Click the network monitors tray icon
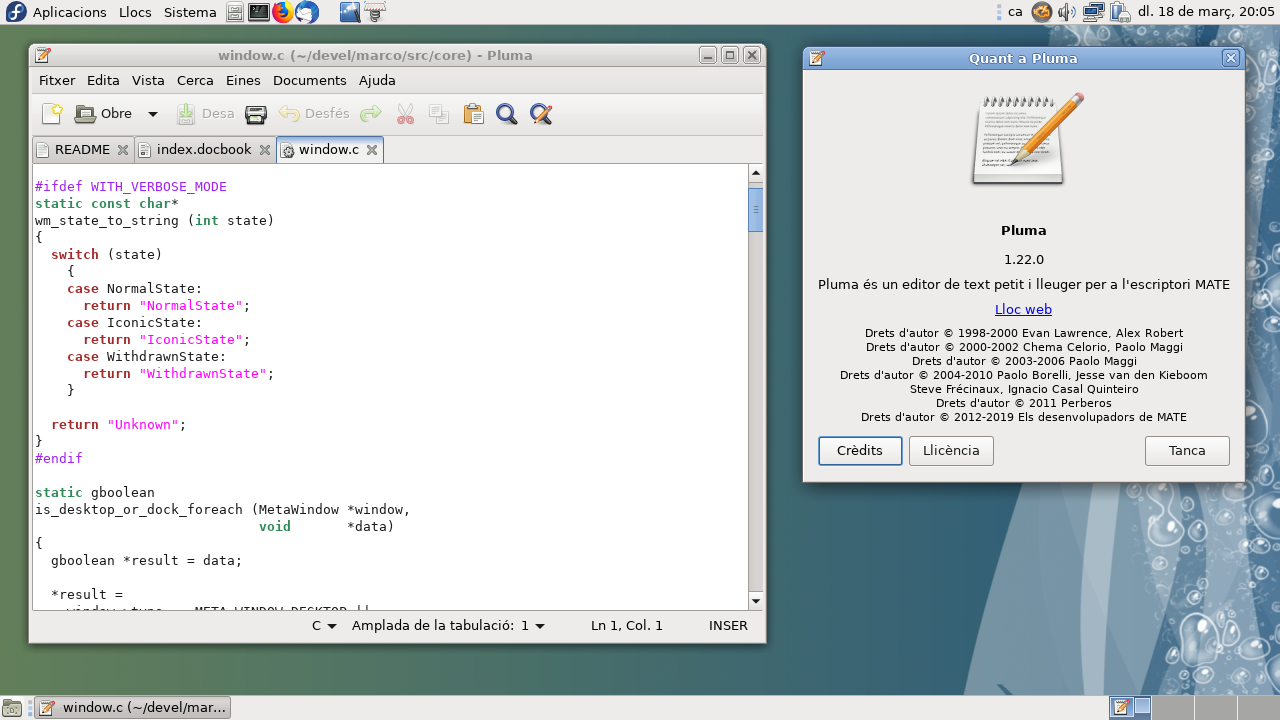 (1094, 12)
